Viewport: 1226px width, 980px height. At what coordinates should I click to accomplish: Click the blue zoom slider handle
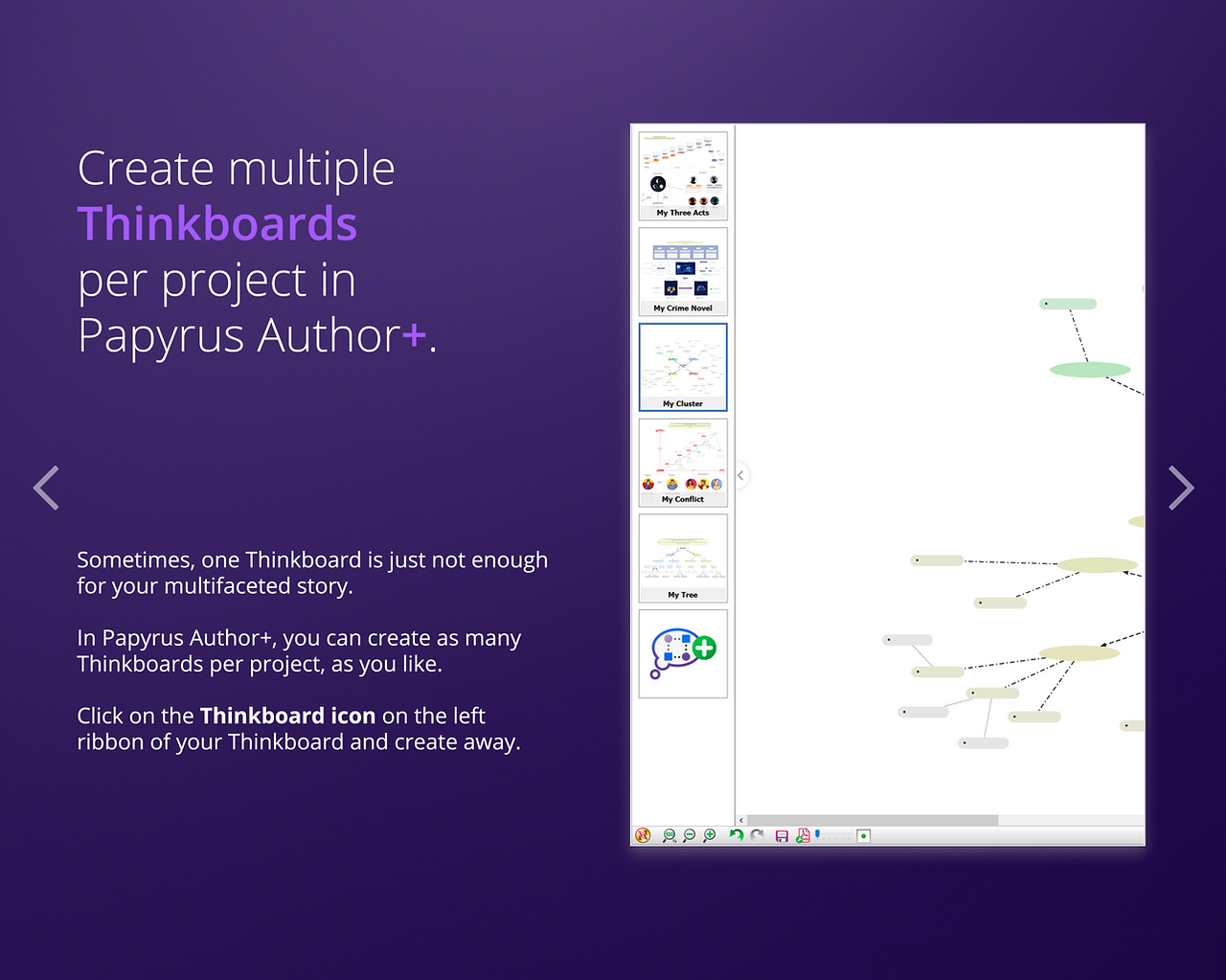(x=817, y=833)
